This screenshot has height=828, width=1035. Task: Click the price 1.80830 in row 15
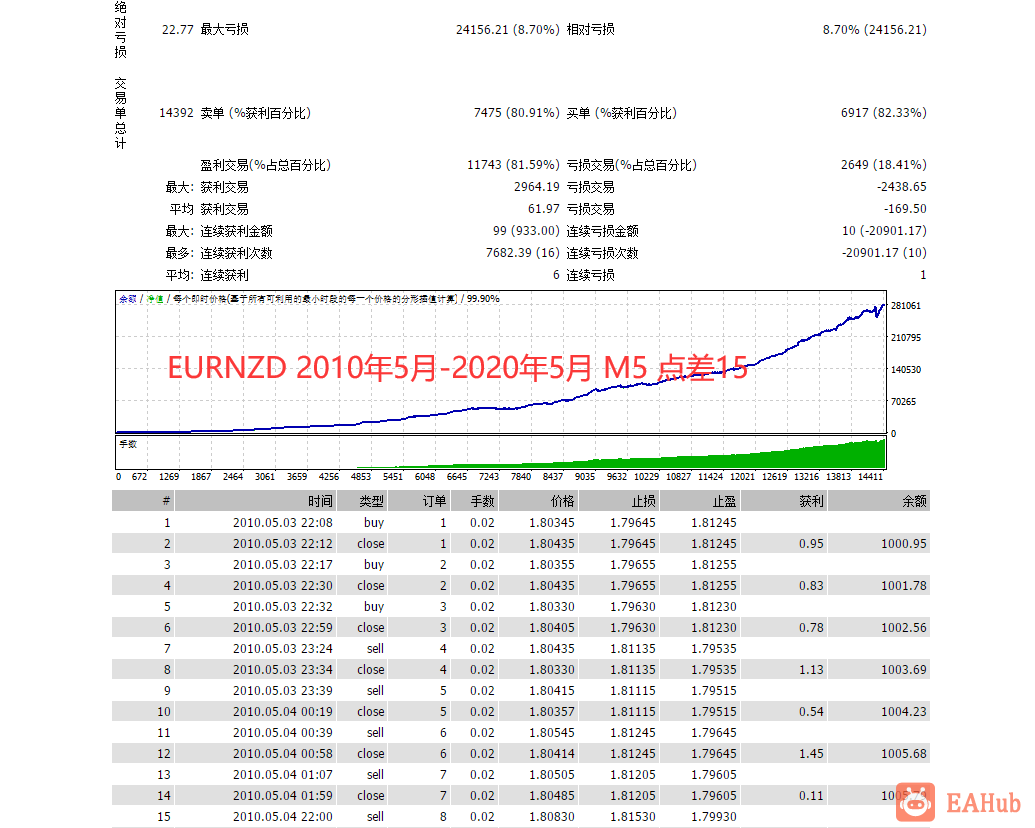pyautogui.click(x=552, y=817)
